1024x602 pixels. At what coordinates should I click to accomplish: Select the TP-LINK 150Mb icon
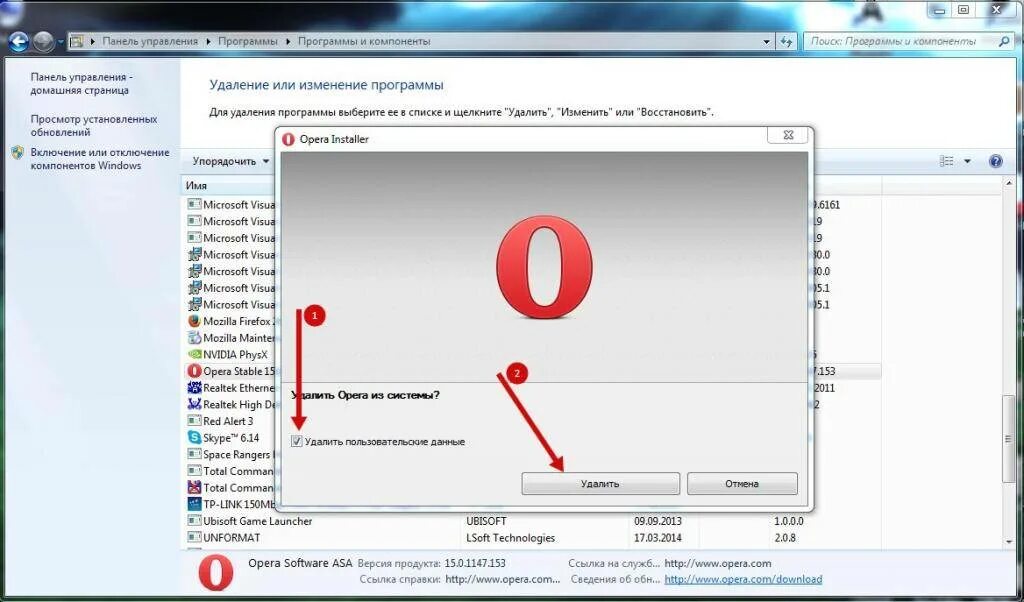pos(194,504)
